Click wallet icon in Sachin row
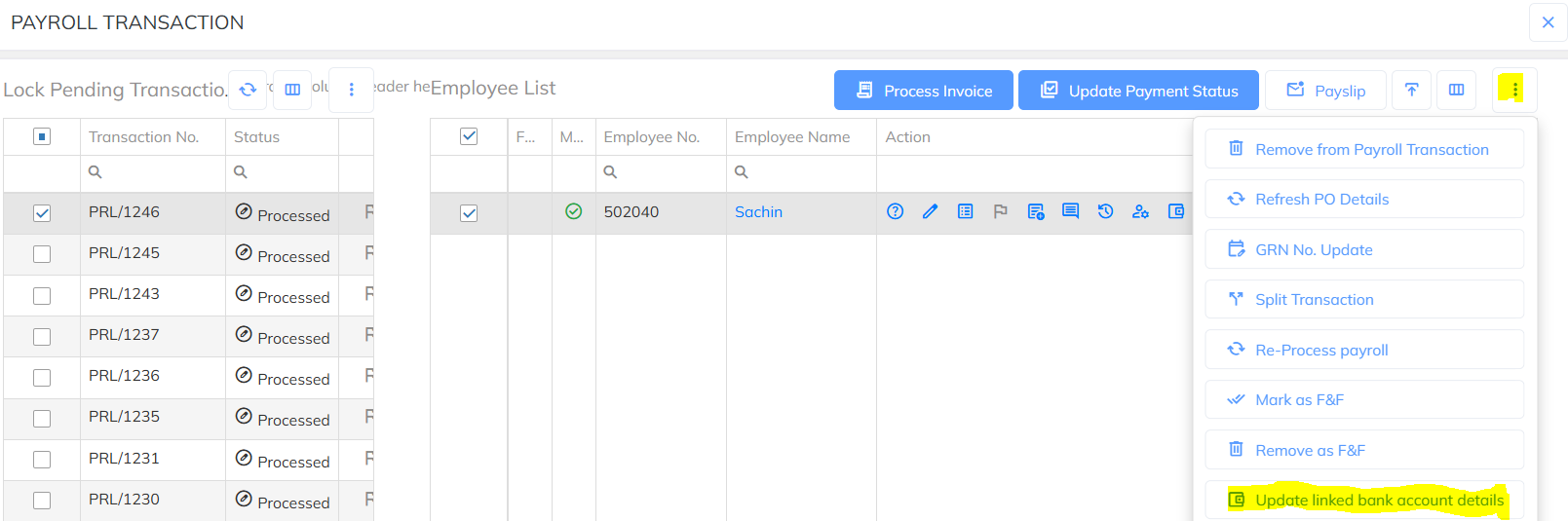Screen dimensions: 1568x521 click(x=1176, y=211)
